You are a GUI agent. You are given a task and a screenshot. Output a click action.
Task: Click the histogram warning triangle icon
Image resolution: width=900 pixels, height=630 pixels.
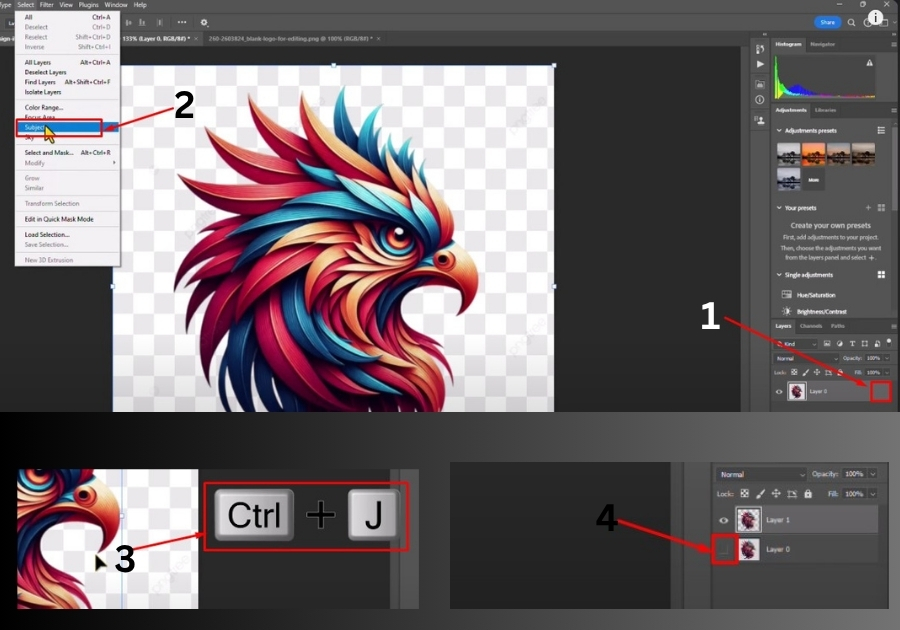pos(870,63)
